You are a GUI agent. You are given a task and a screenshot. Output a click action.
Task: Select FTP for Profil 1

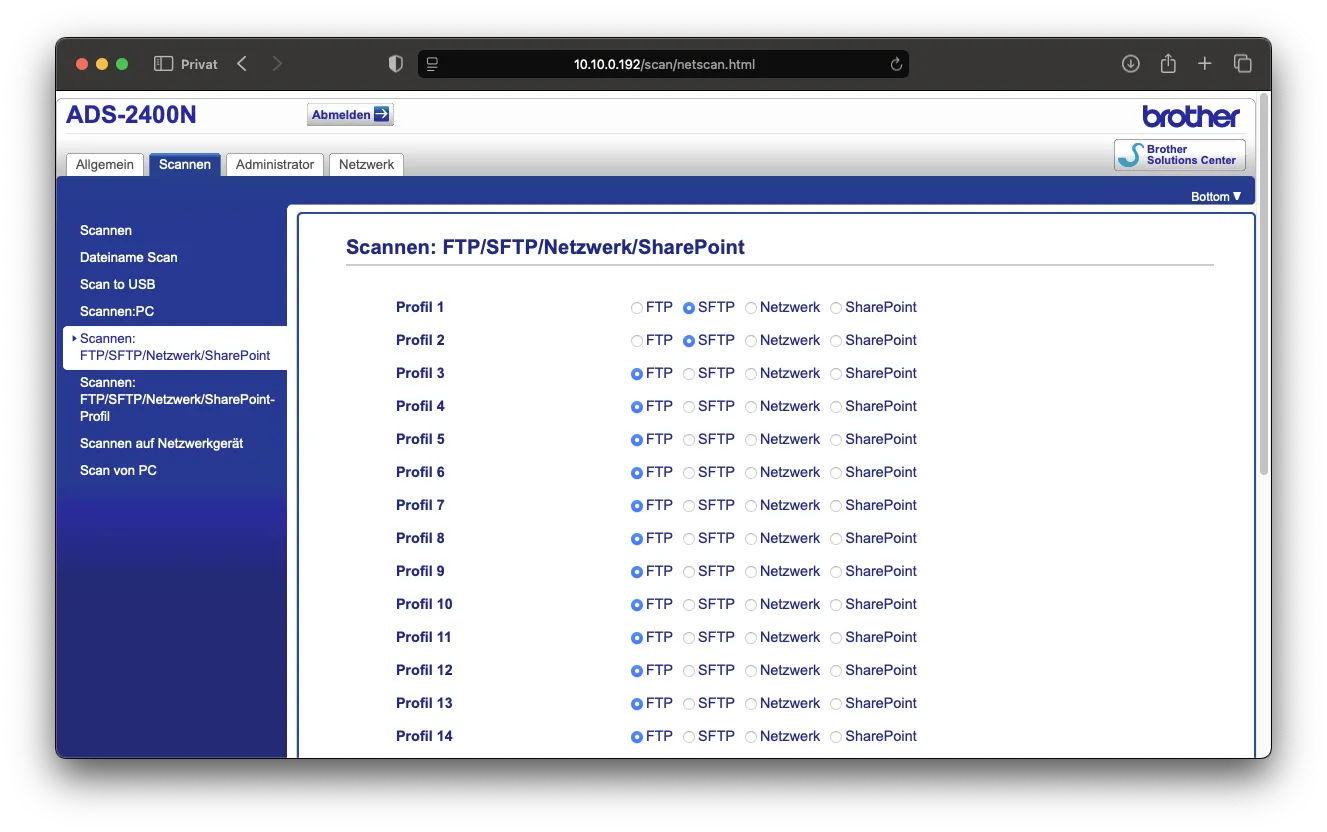(x=637, y=308)
